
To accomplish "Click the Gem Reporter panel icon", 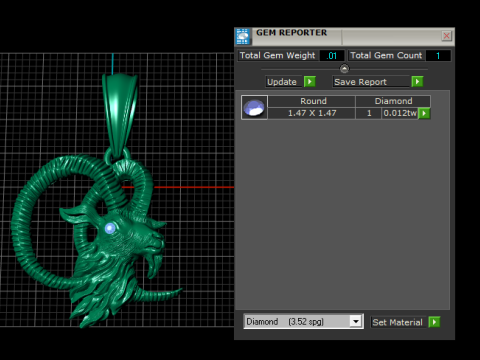I will click(243, 36).
